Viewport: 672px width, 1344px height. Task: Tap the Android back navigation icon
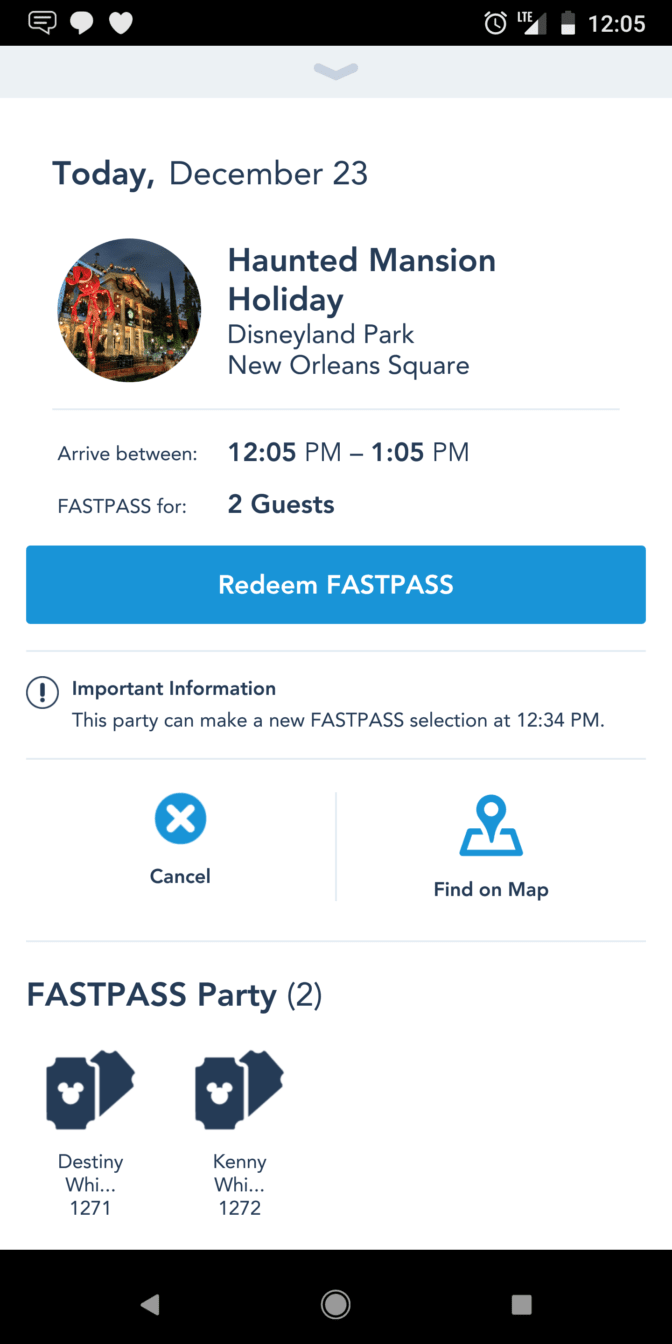150,1304
